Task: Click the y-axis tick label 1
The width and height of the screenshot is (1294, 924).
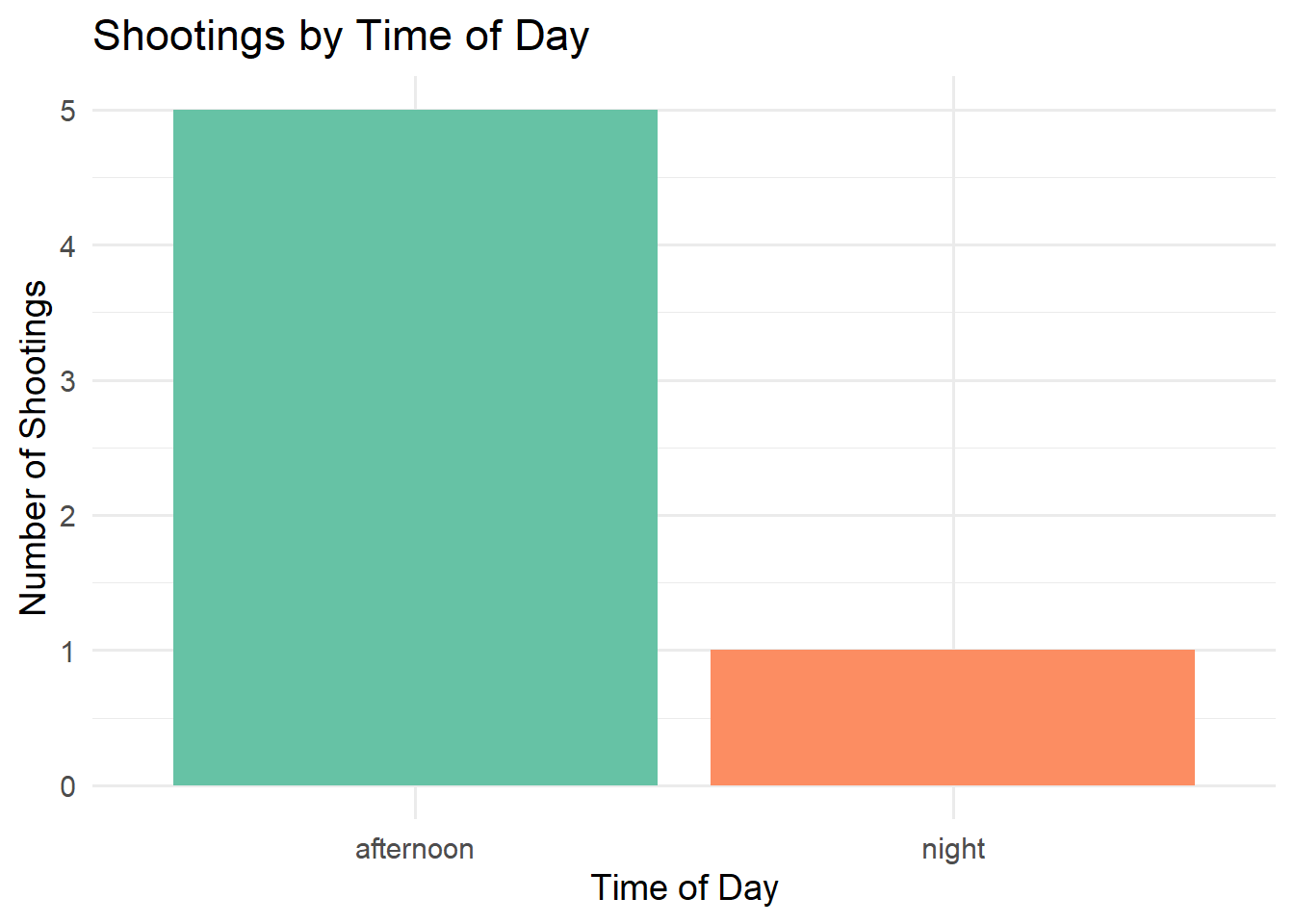Action: (x=67, y=652)
